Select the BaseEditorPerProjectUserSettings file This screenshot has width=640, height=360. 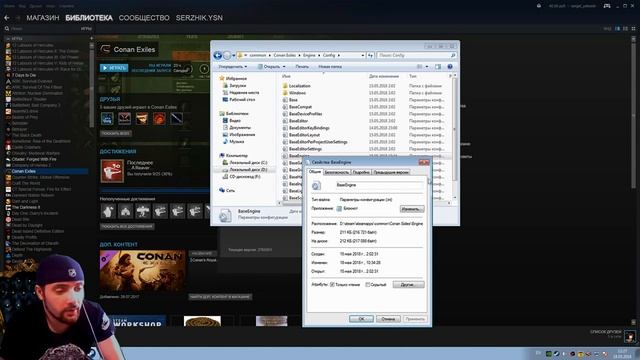coord(318,142)
